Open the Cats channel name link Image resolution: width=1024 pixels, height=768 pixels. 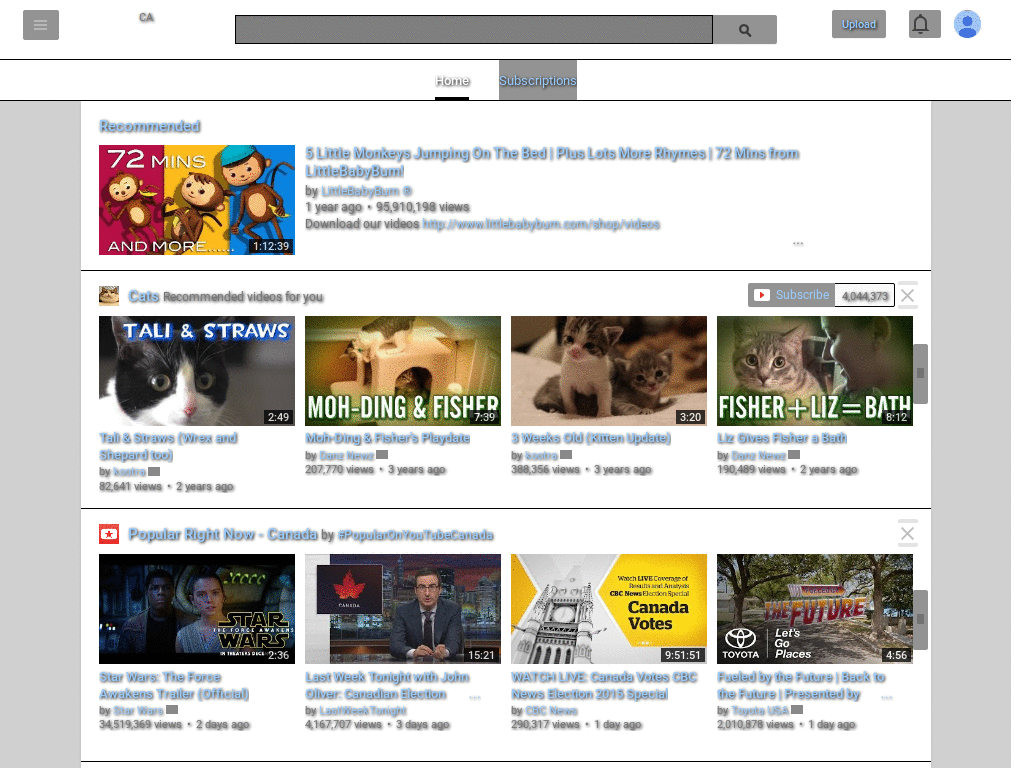coord(144,296)
